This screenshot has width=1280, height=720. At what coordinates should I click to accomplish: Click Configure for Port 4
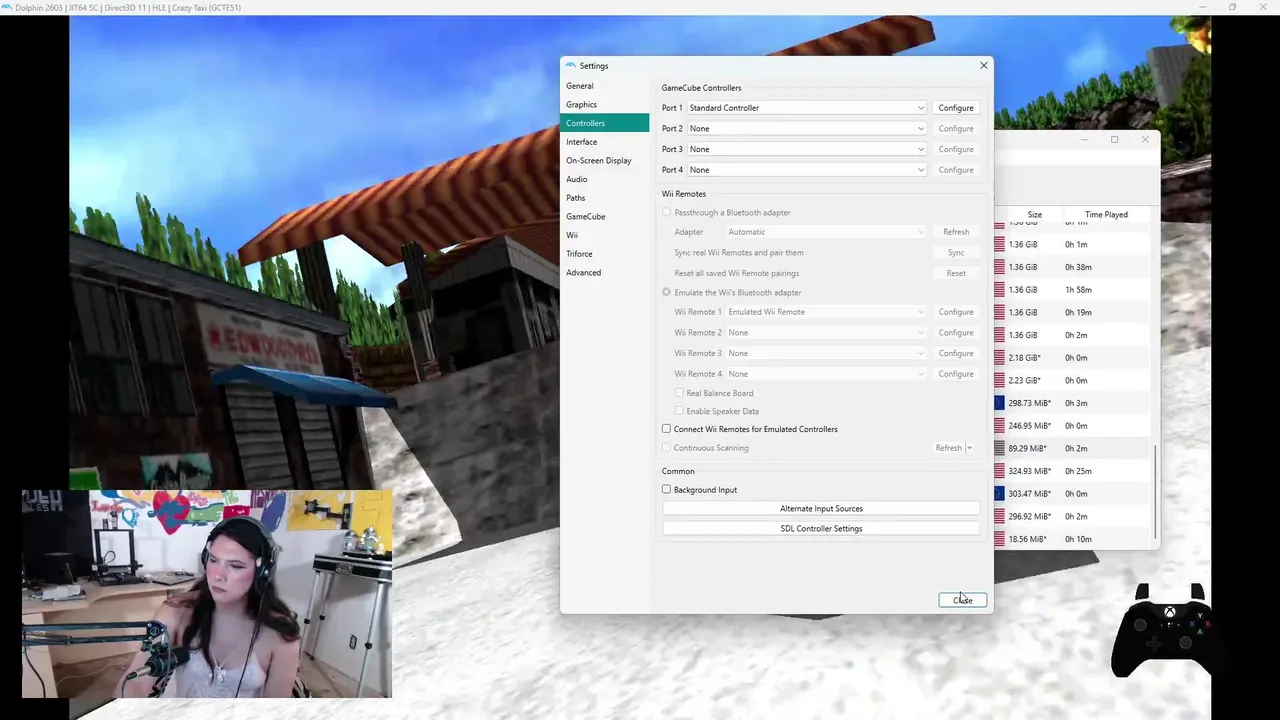tap(956, 170)
